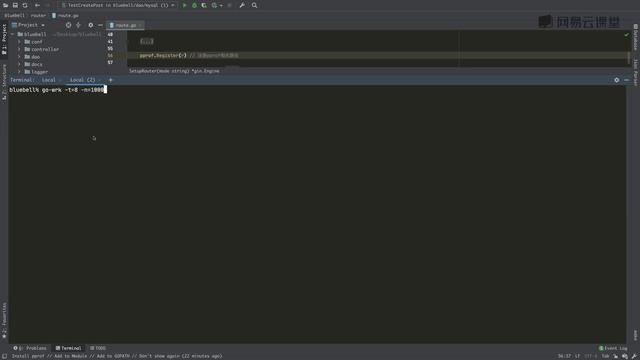Click the SetupRouter function breadcrumb
The width and height of the screenshot is (640, 360).
[174, 71]
